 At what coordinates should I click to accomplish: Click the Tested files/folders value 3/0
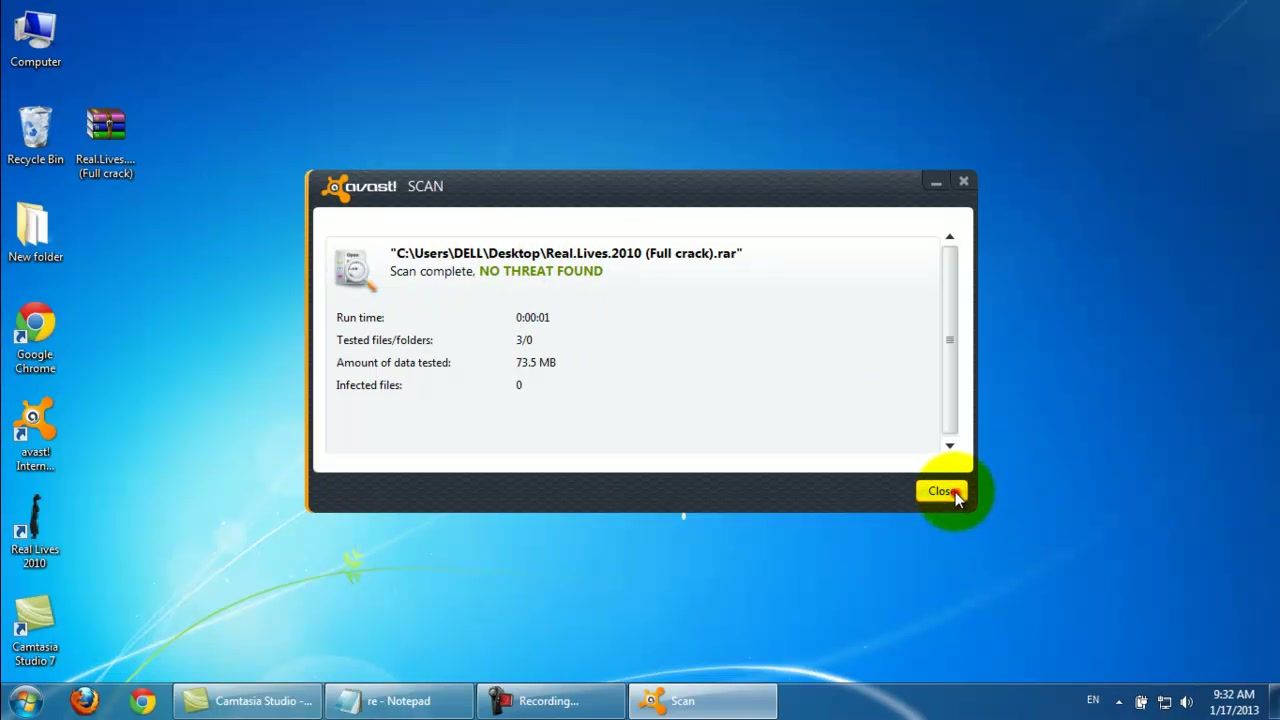(x=524, y=340)
